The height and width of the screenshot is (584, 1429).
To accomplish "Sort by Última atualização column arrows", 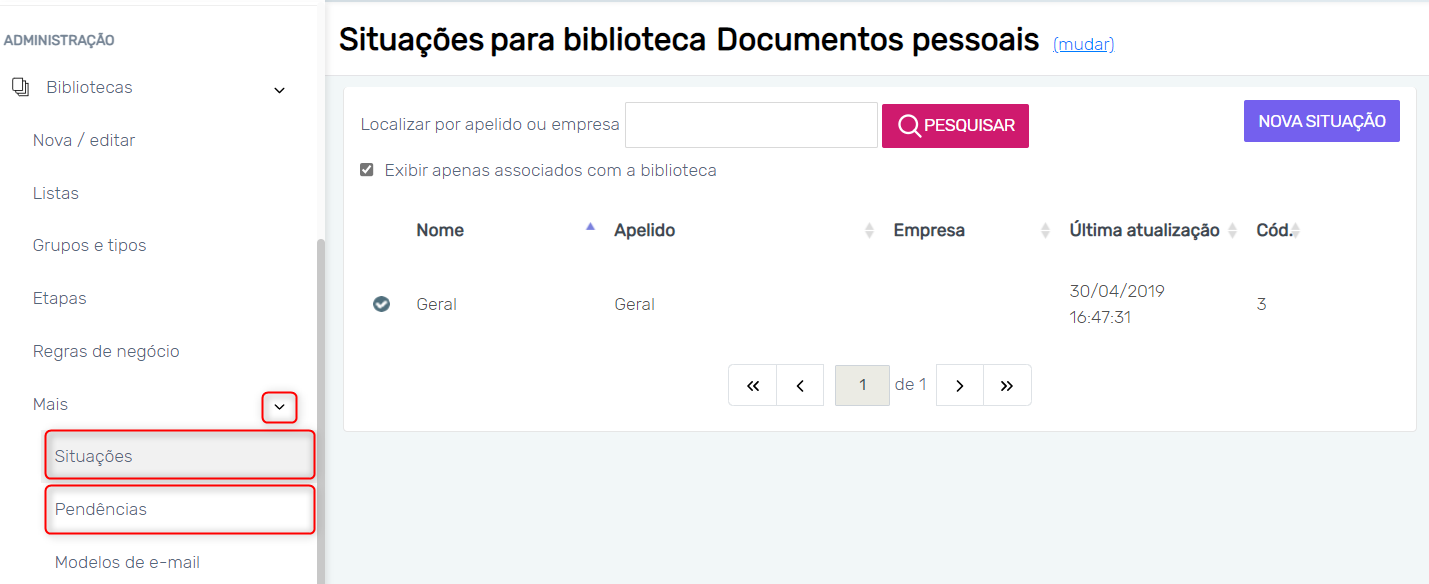I will (1233, 231).
